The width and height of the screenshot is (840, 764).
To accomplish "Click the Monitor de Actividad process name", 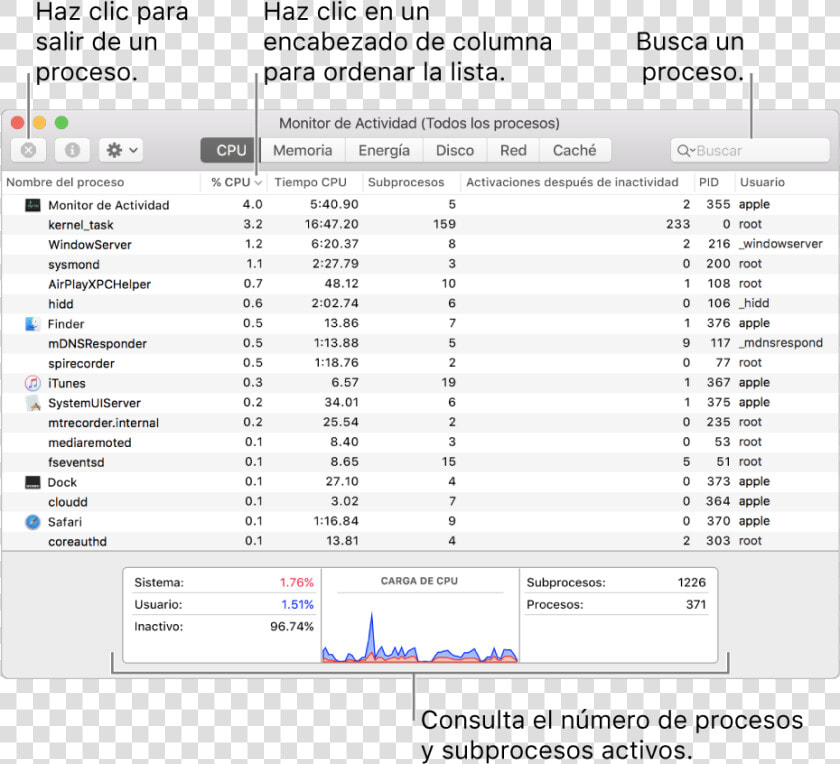I will 109,205.
